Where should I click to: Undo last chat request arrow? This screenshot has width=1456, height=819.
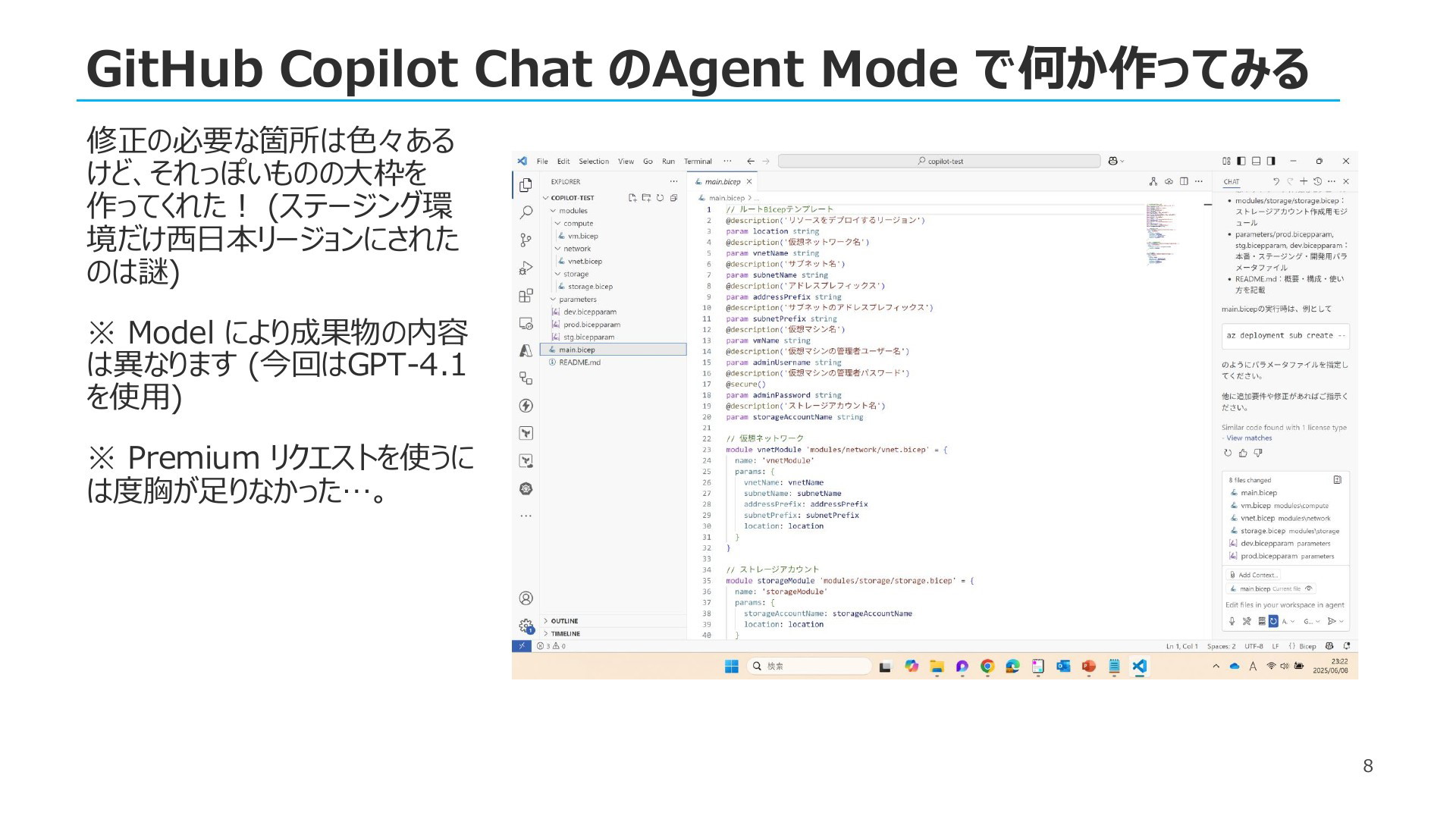(1276, 181)
